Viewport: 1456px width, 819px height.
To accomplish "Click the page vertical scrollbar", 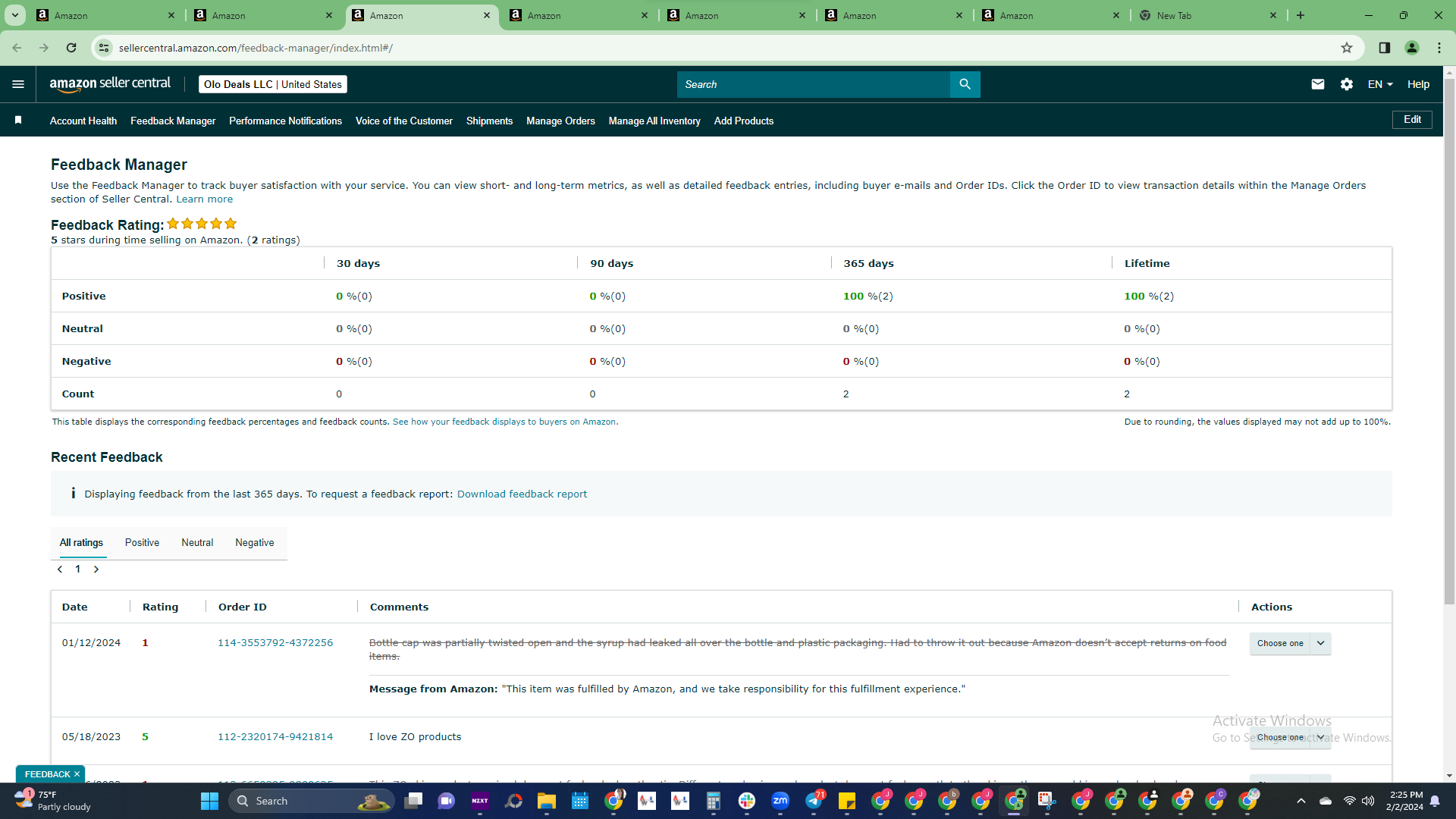I will click(1449, 341).
